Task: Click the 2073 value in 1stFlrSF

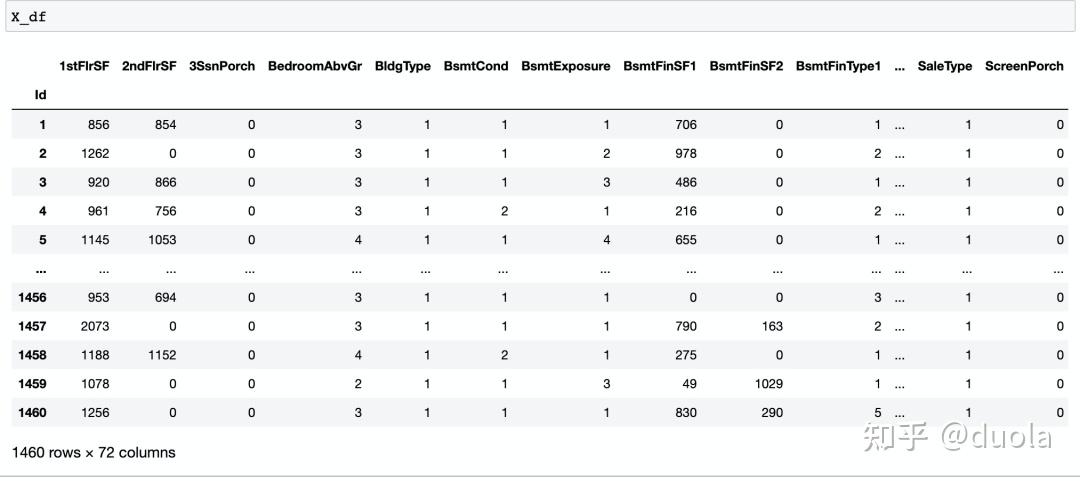Action: pyautogui.click(x=94, y=326)
